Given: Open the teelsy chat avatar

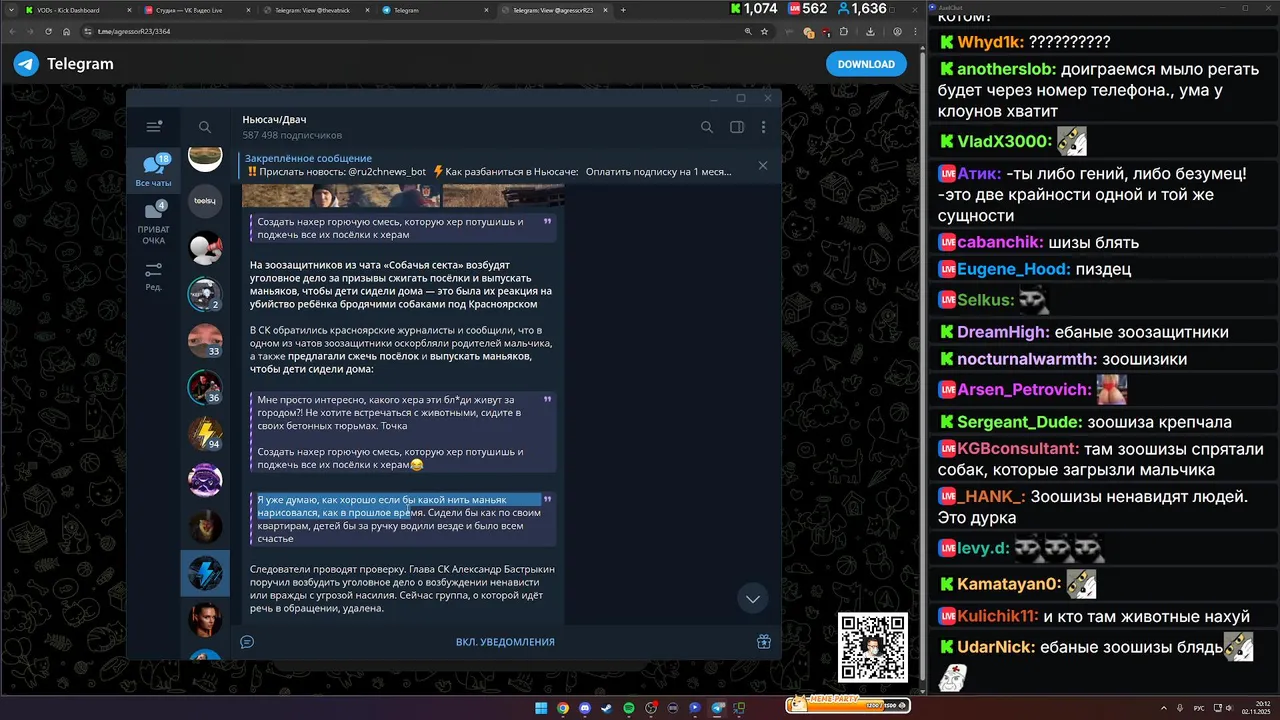Looking at the screenshot, I should pos(205,201).
